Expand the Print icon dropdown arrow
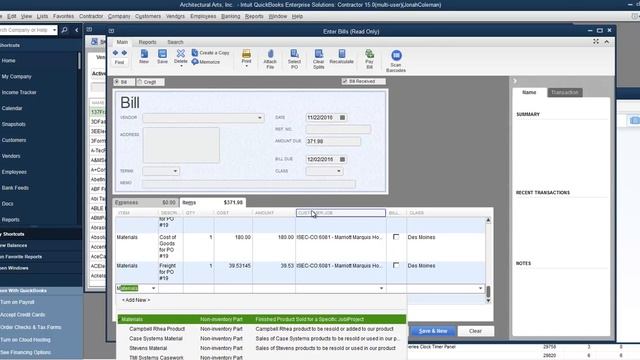640x360 pixels. pos(247,66)
